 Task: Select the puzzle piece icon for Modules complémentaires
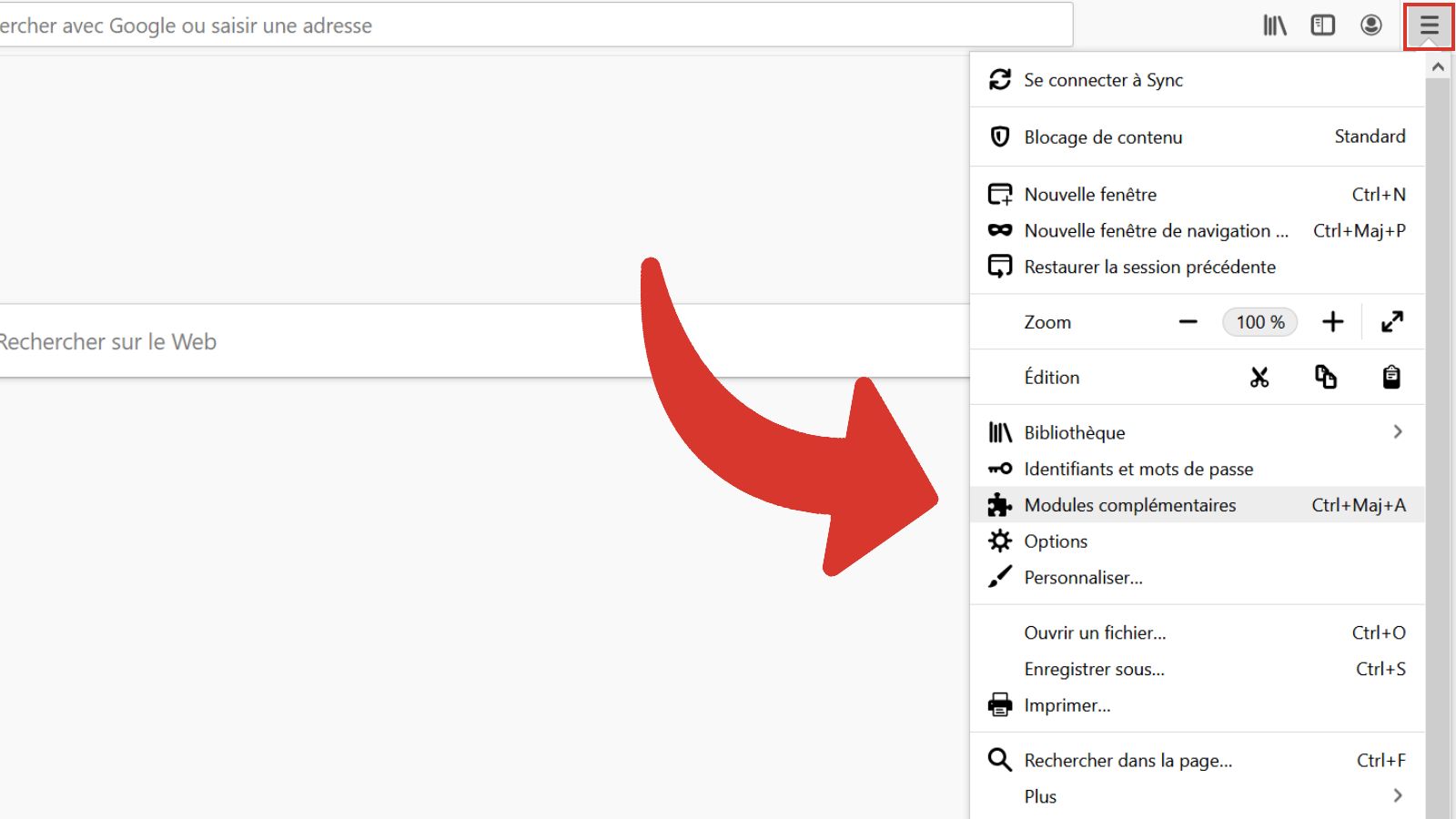[x=999, y=504]
